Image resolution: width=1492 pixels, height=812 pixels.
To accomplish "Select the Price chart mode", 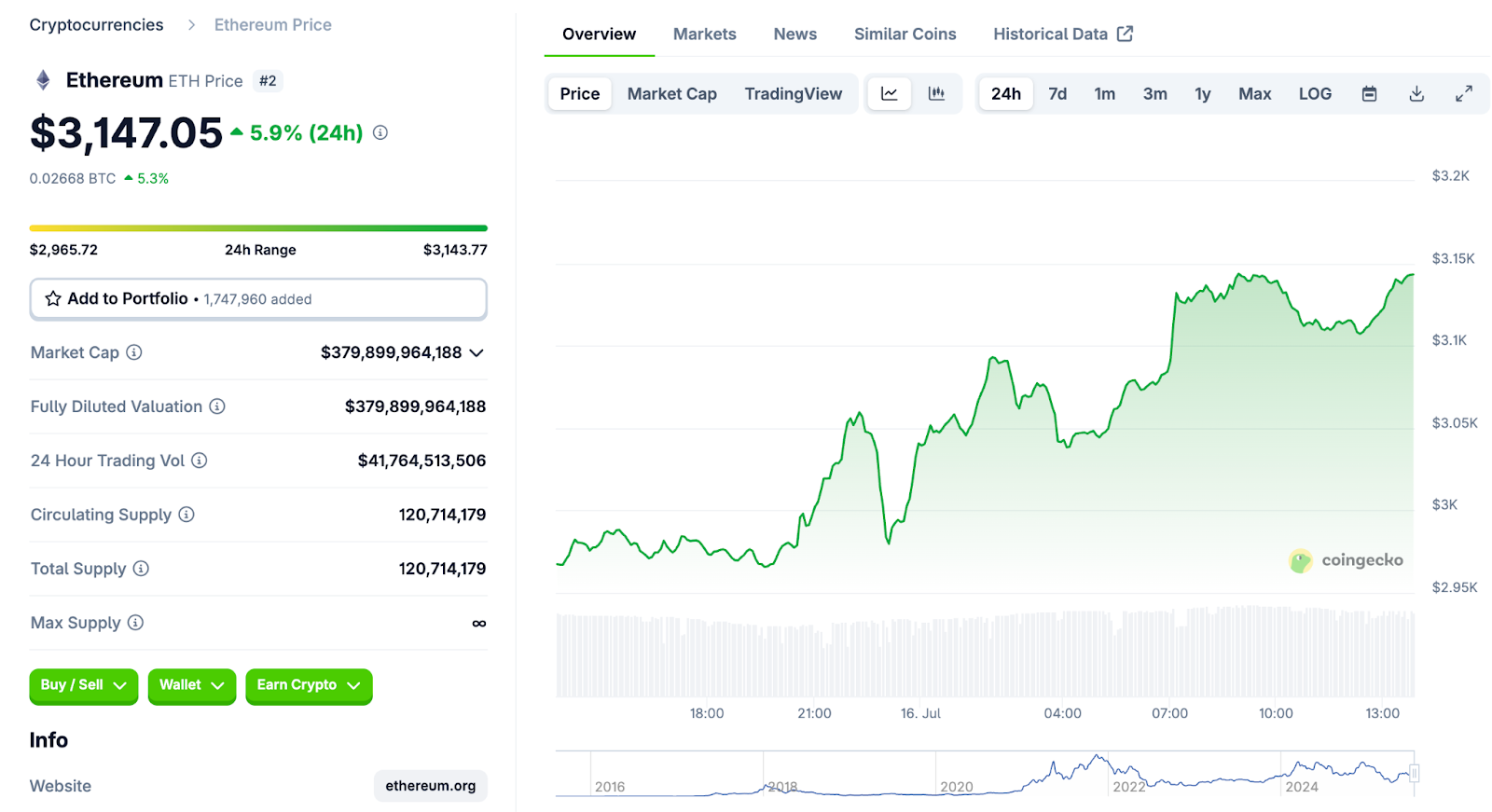I will coord(580,93).
